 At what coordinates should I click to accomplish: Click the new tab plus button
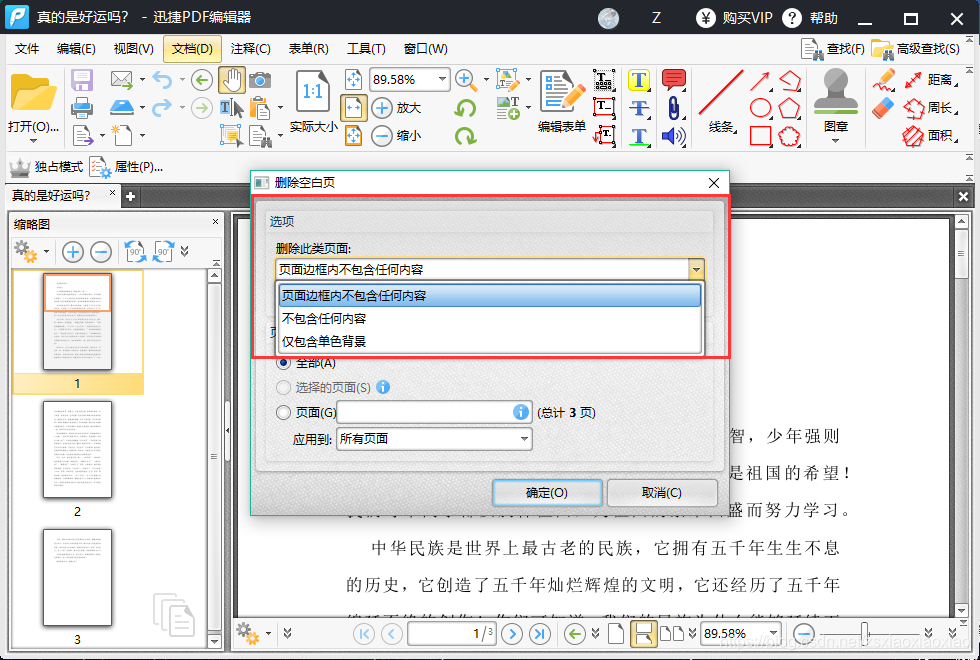[x=131, y=196]
